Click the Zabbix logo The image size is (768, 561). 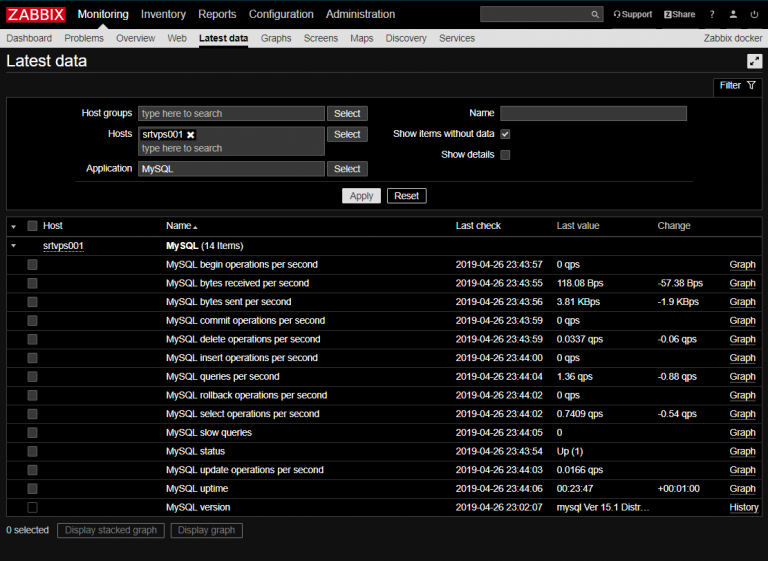[x=35, y=14]
